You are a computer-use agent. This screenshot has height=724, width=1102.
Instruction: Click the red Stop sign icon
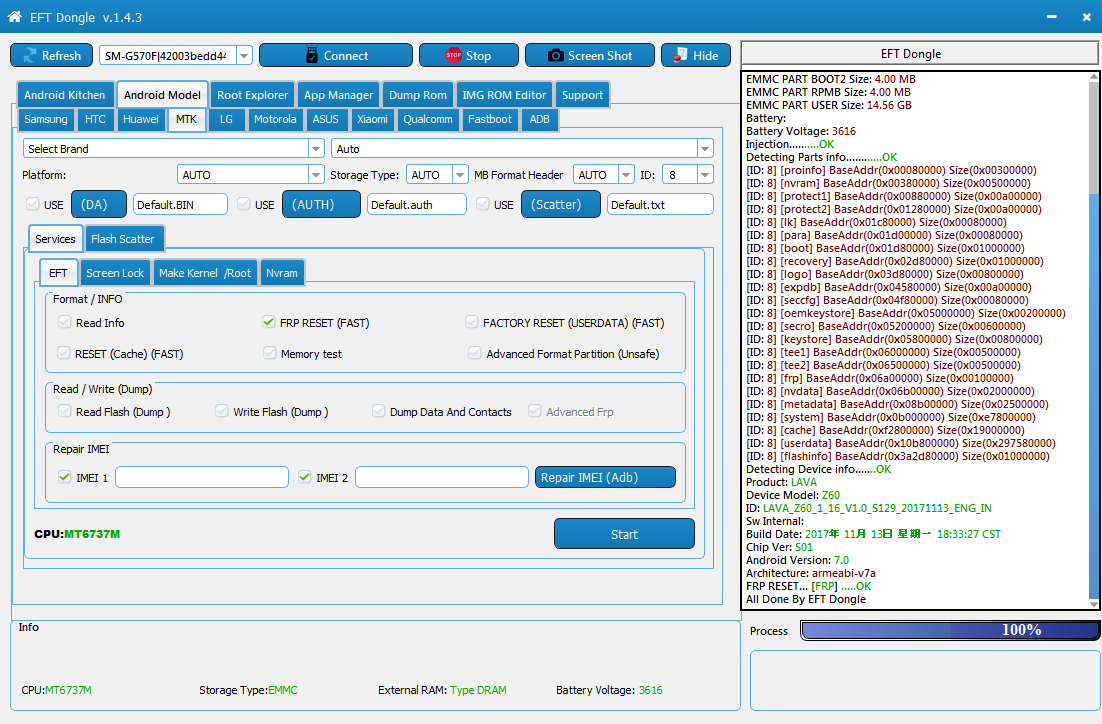[453, 55]
